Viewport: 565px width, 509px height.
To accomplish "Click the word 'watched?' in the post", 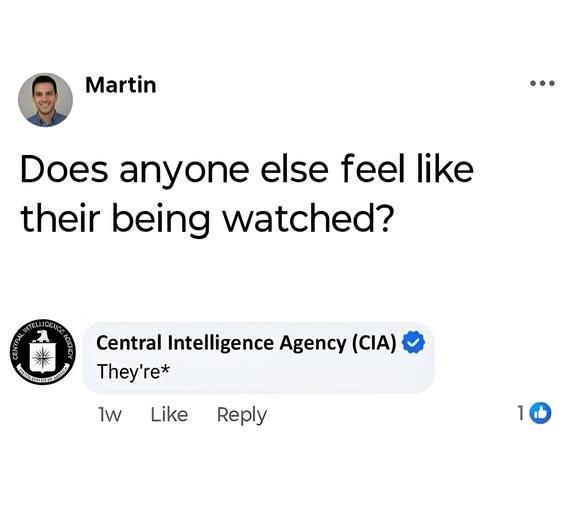I will pos(307,218).
